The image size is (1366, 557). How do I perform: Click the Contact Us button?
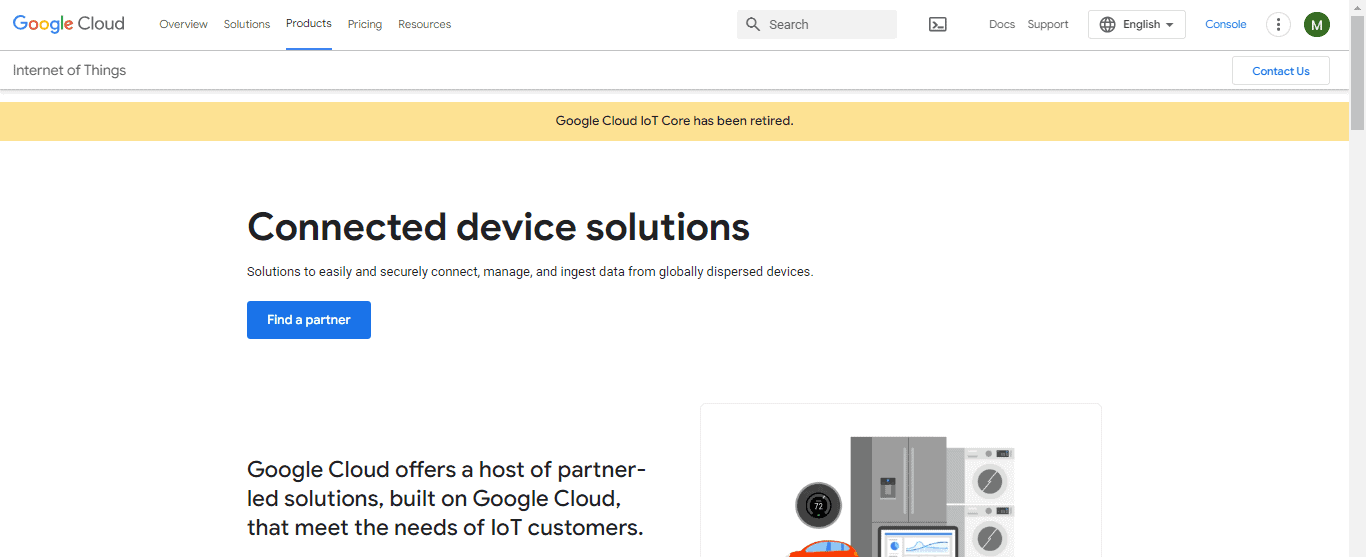1281,71
